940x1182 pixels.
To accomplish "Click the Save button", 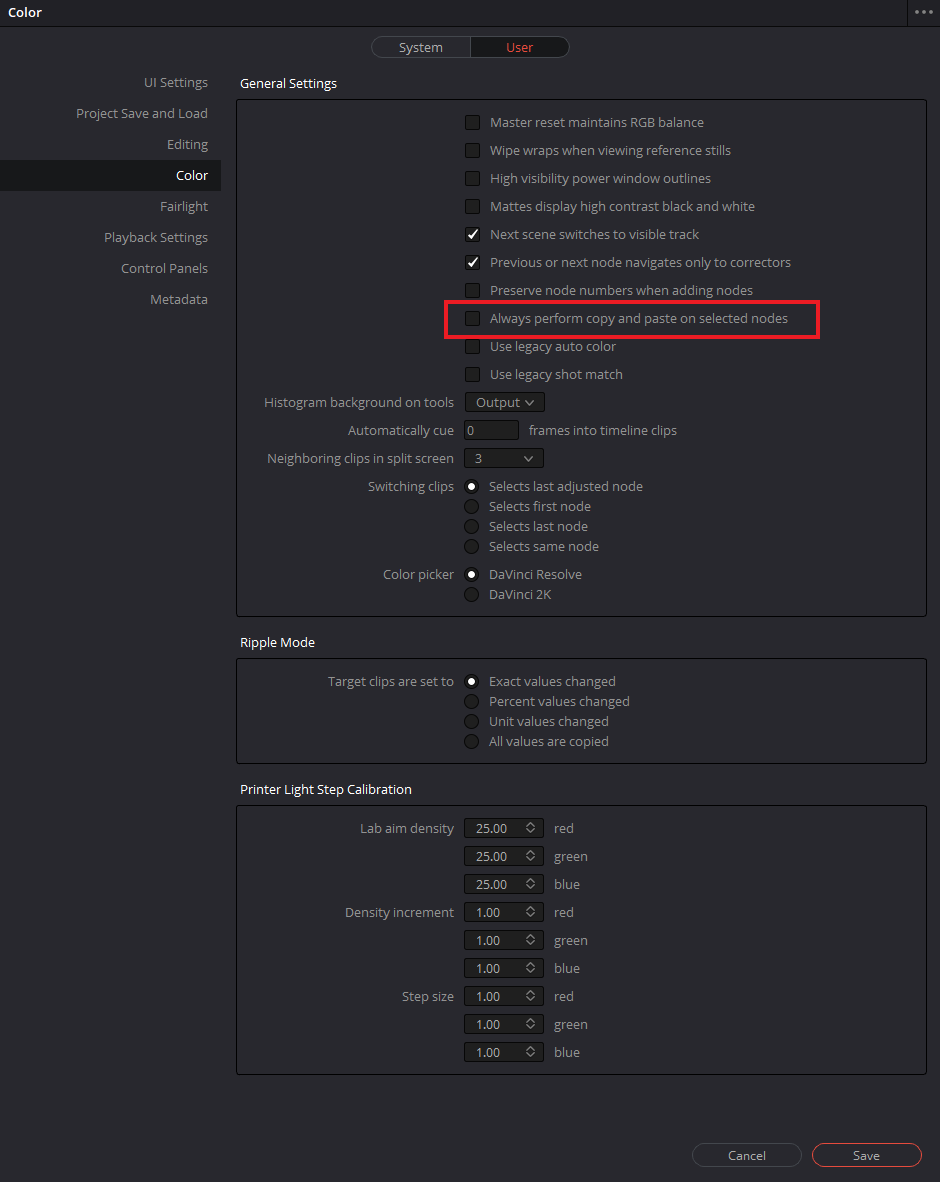I will pos(866,1155).
